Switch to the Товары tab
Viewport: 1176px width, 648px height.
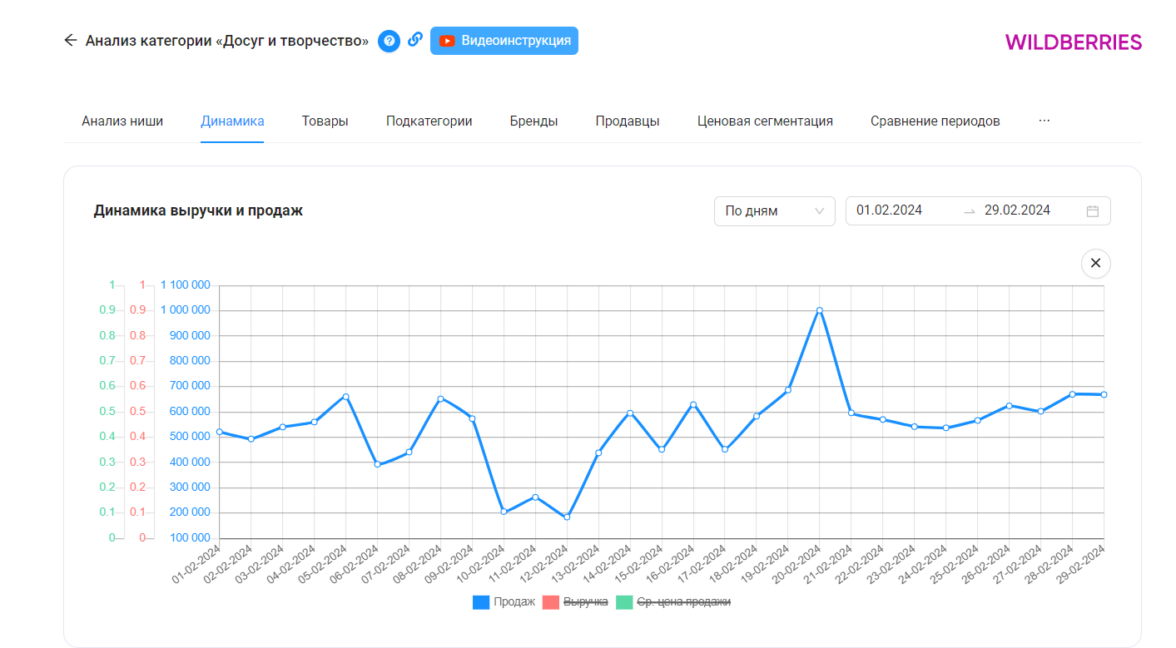[x=325, y=121]
